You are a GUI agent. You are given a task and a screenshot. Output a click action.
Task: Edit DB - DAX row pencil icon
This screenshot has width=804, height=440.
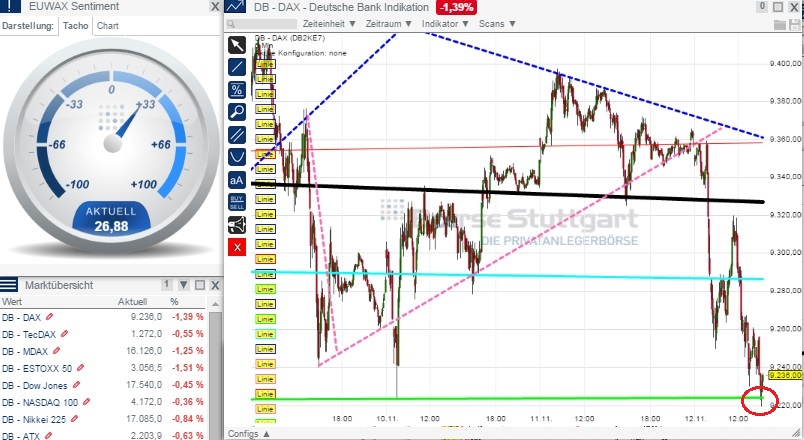tap(49, 317)
